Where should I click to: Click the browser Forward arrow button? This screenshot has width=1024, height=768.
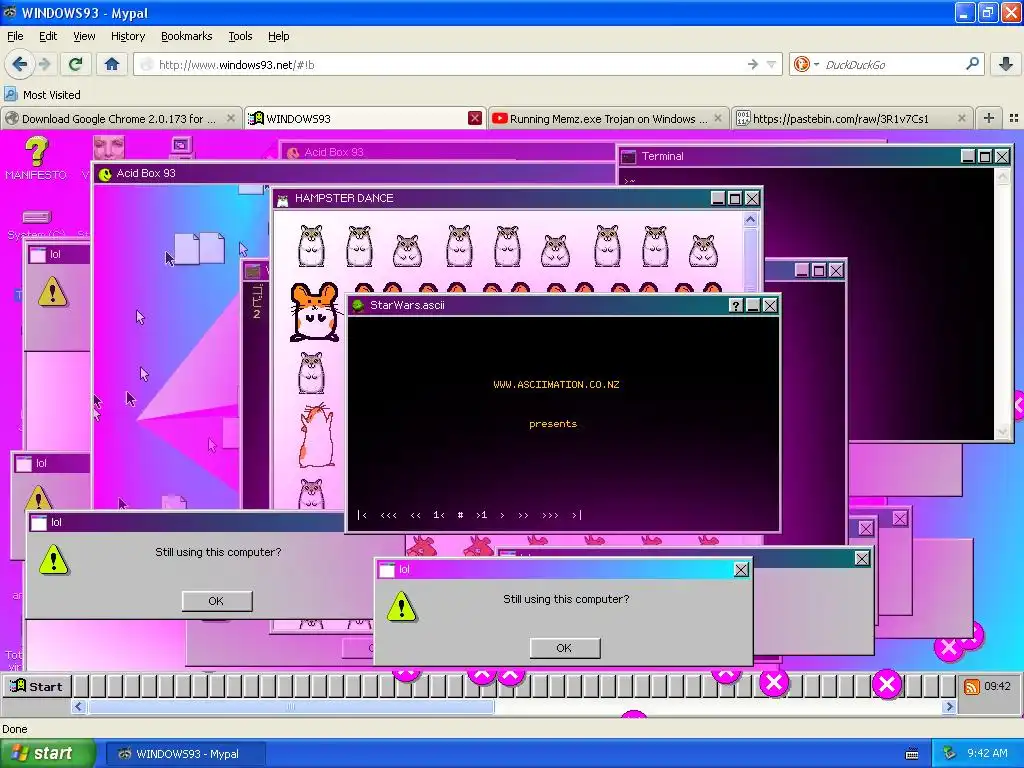[44, 64]
